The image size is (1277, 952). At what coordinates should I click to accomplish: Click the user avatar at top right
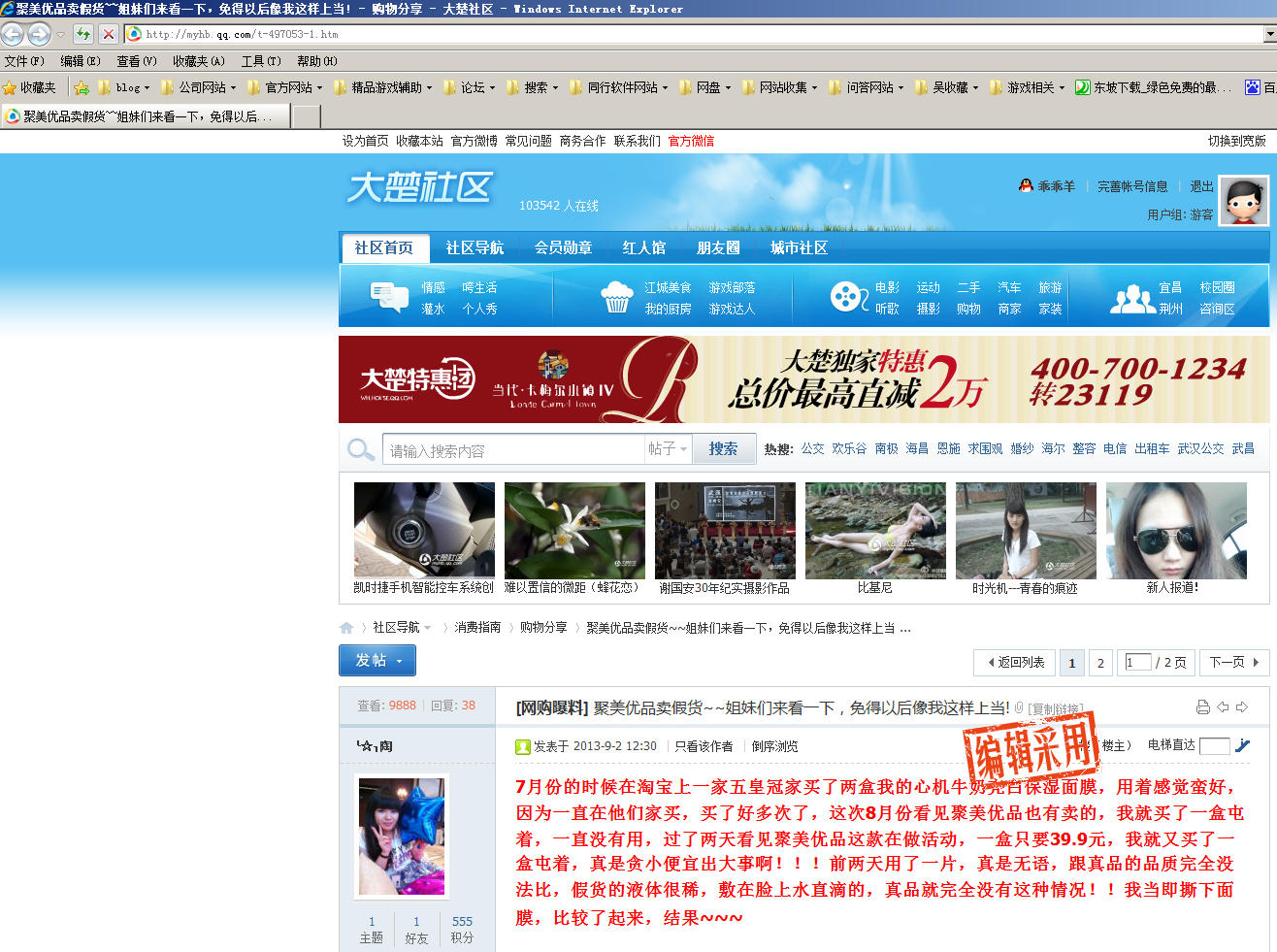[1244, 201]
